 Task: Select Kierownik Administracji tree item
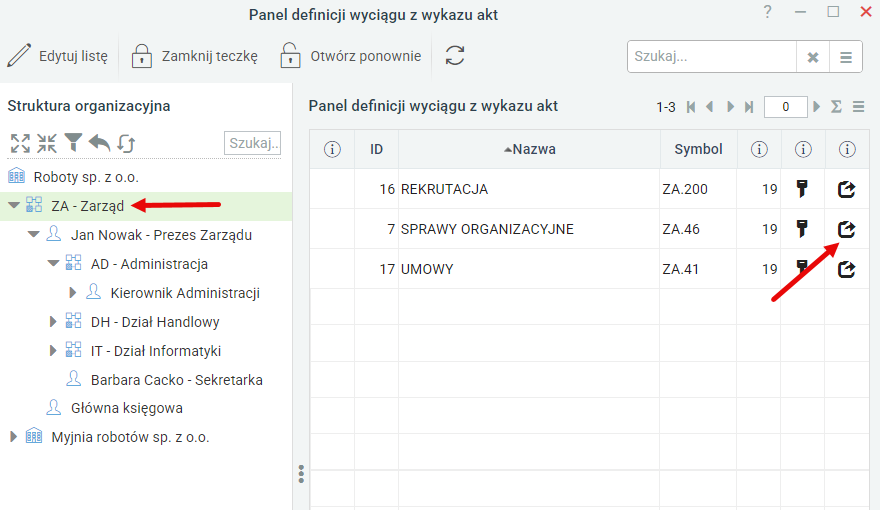click(185, 293)
